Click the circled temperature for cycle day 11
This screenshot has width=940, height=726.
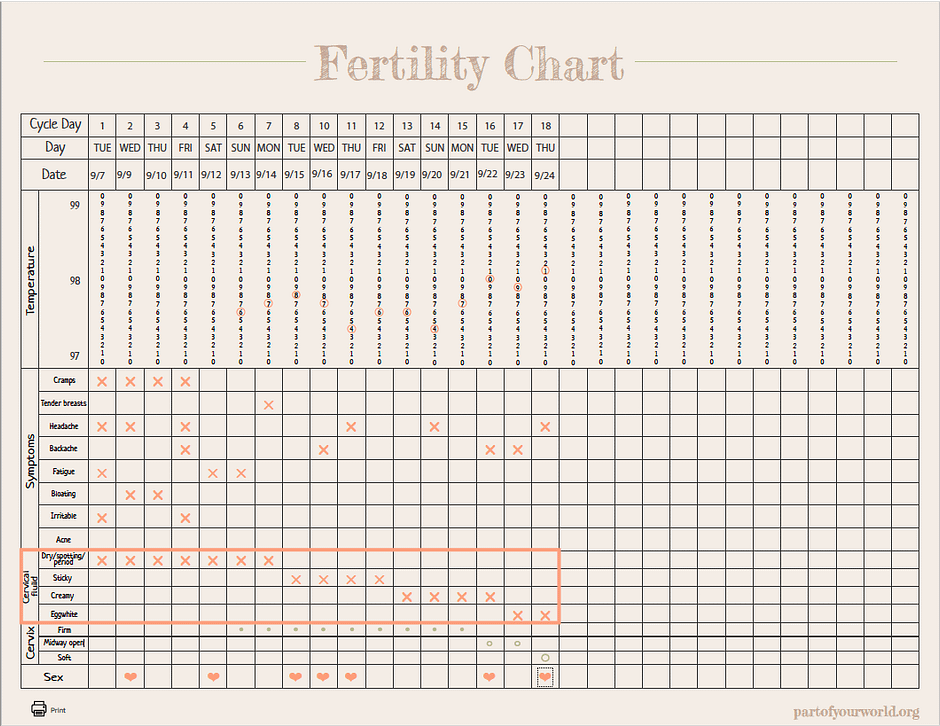point(351,328)
